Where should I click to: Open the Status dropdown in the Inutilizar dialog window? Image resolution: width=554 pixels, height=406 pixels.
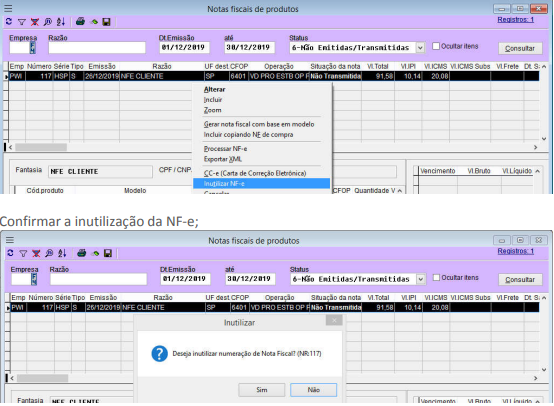click(x=420, y=279)
